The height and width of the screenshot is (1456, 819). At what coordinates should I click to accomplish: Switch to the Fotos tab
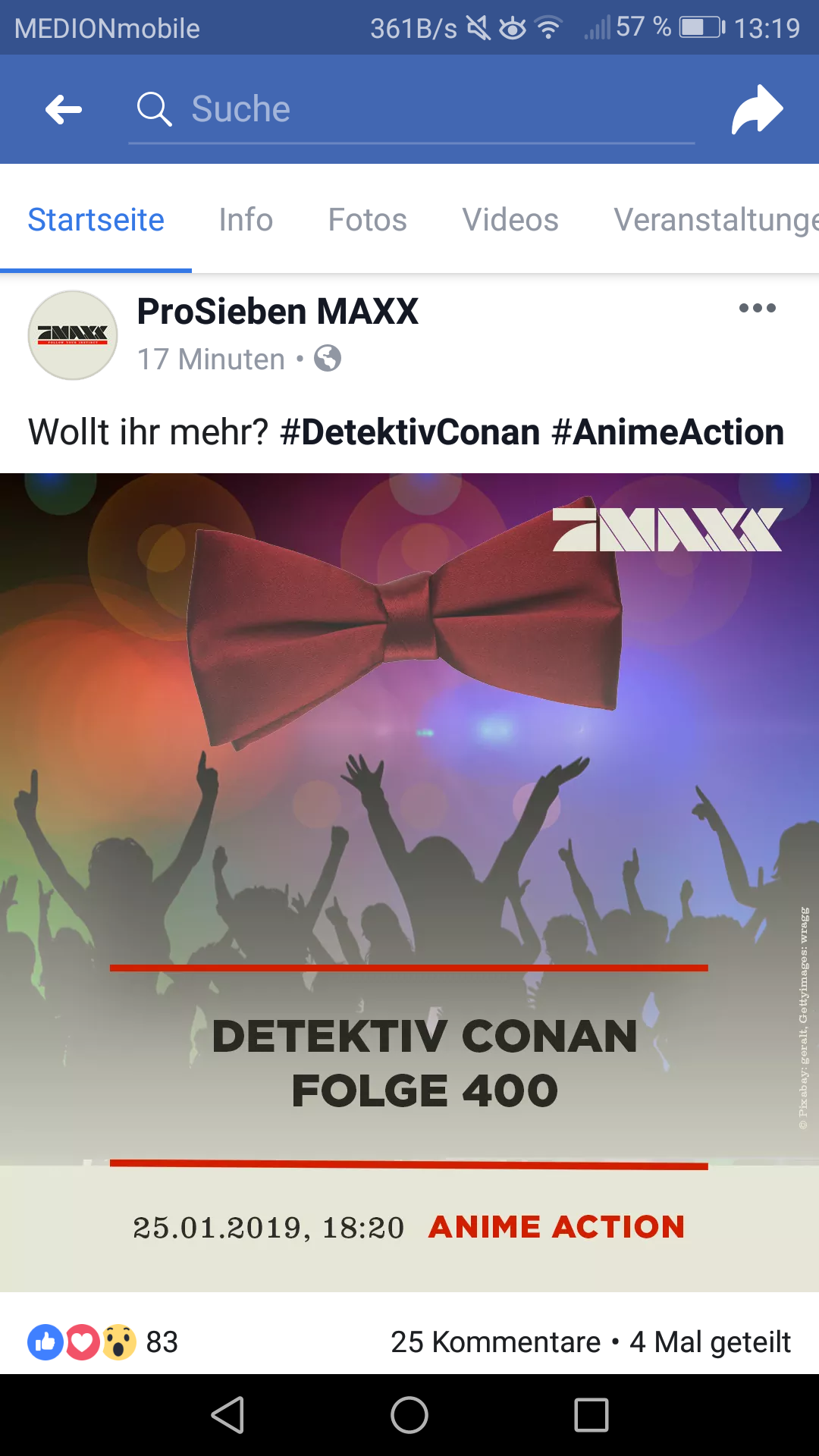(368, 220)
